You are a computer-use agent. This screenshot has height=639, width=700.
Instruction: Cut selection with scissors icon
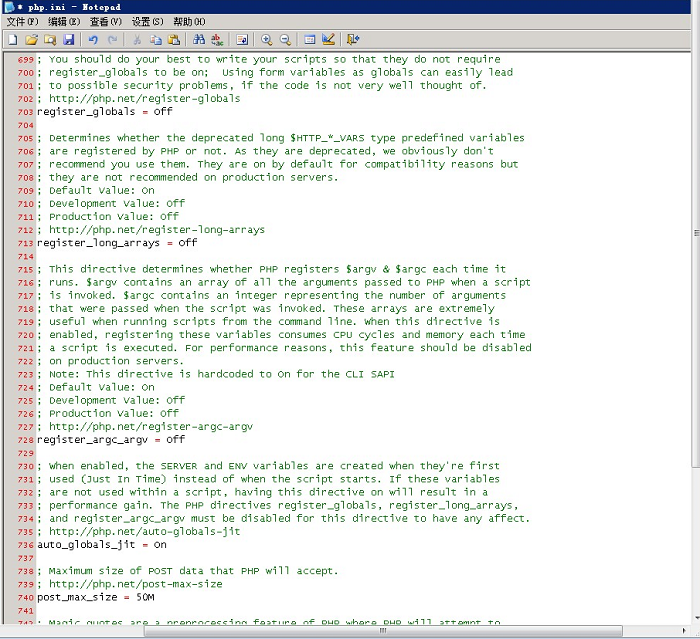tap(137, 40)
